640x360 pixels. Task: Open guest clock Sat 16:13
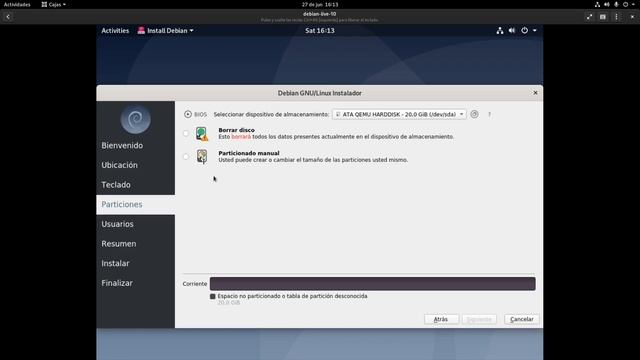click(320, 31)
